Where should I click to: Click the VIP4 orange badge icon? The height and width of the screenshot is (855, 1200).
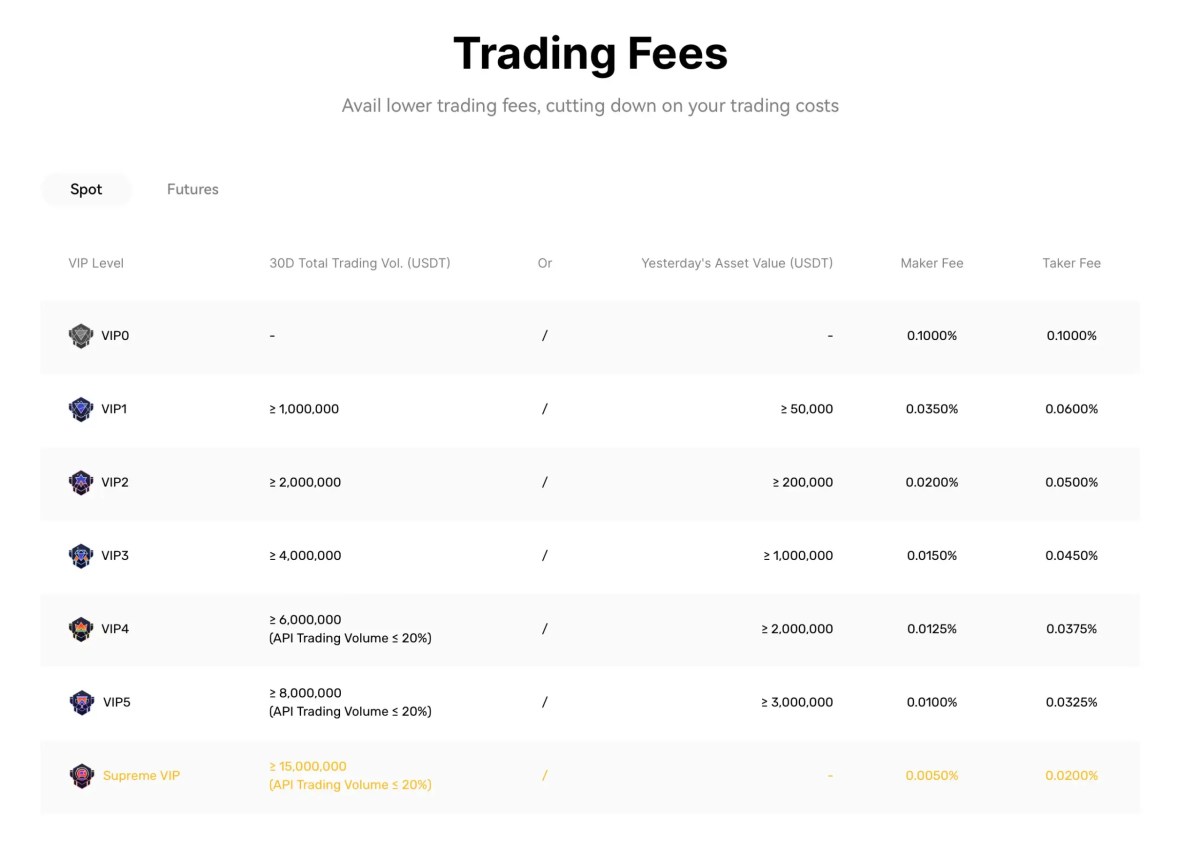tap(81, 629)
